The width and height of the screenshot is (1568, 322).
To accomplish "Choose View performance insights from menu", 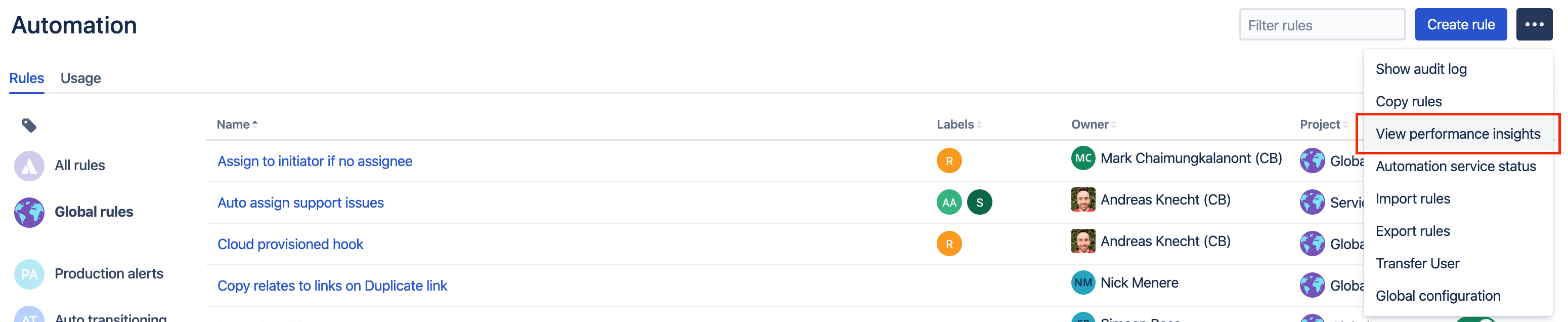I will pos(1457,134).
